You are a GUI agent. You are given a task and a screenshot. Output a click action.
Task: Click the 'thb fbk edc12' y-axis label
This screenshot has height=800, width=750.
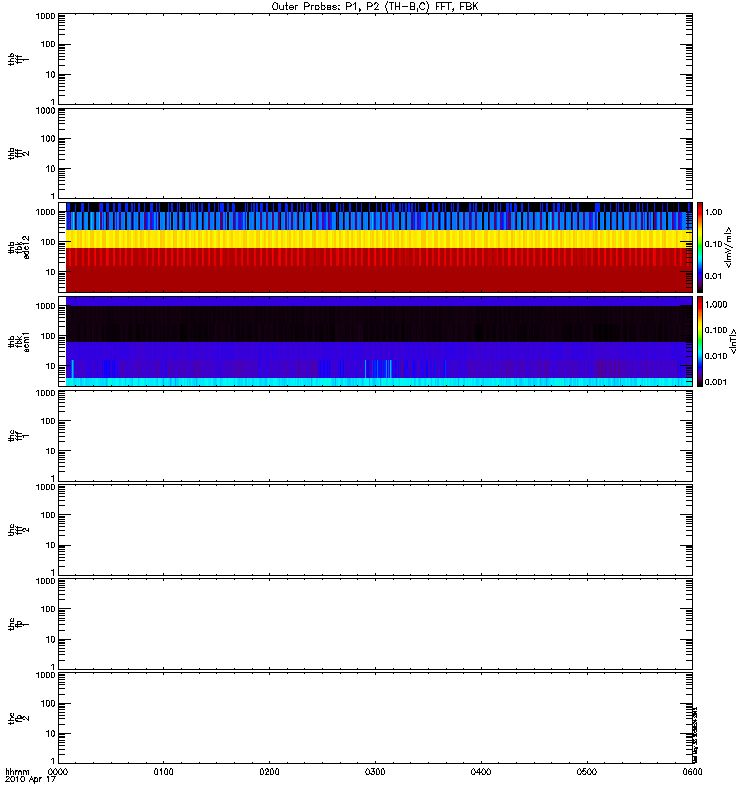click(x=19, y=247)
